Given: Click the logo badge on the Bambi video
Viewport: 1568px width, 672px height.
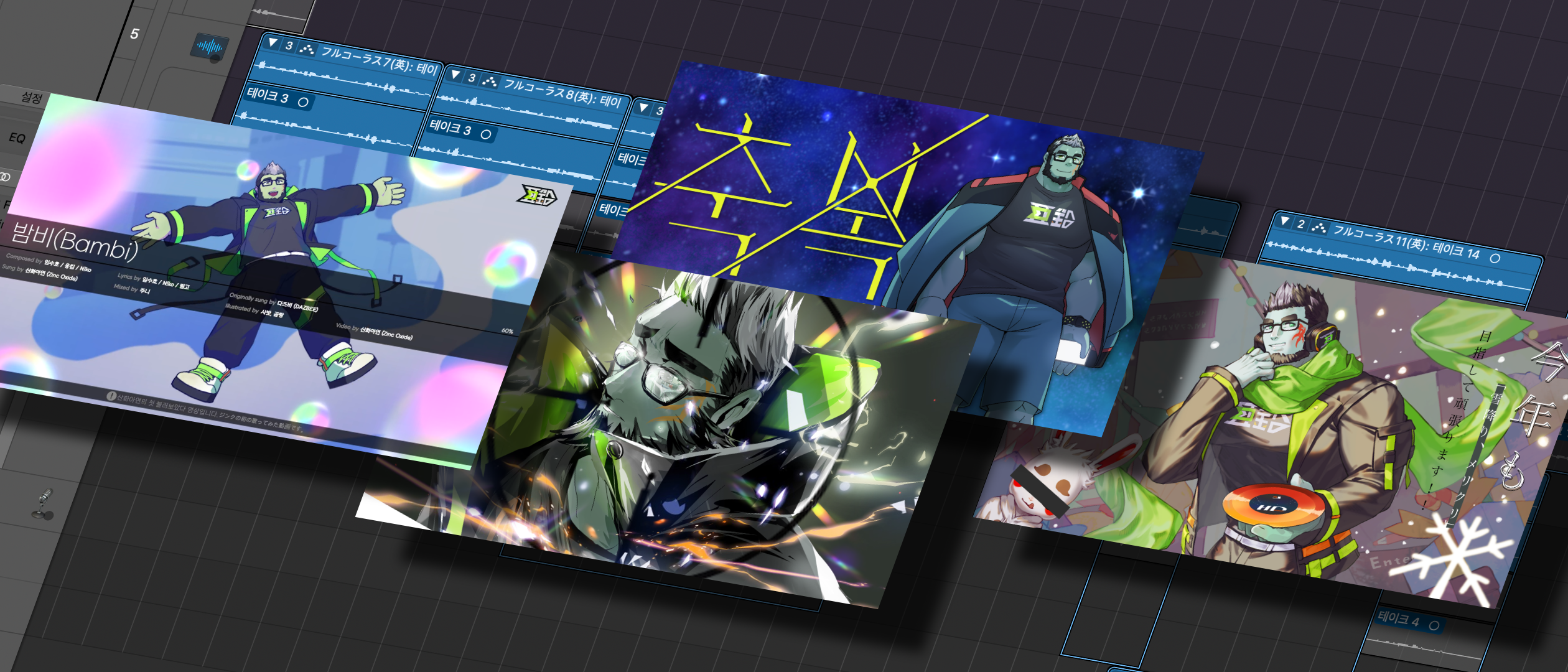Looking at the screenshot, I should [537, 195].
